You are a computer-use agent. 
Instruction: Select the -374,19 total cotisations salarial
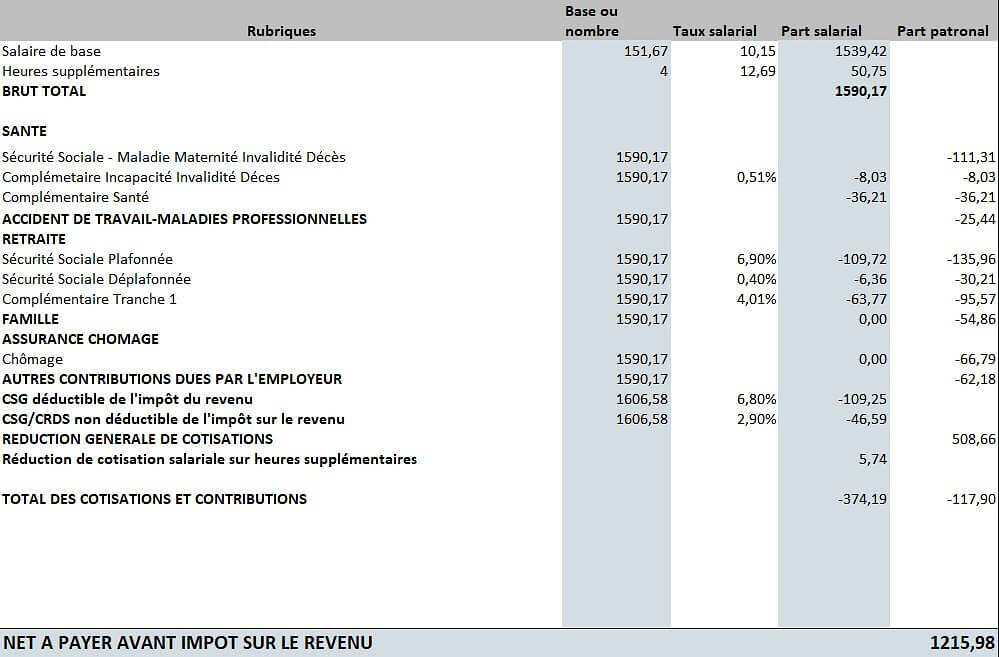862,499
